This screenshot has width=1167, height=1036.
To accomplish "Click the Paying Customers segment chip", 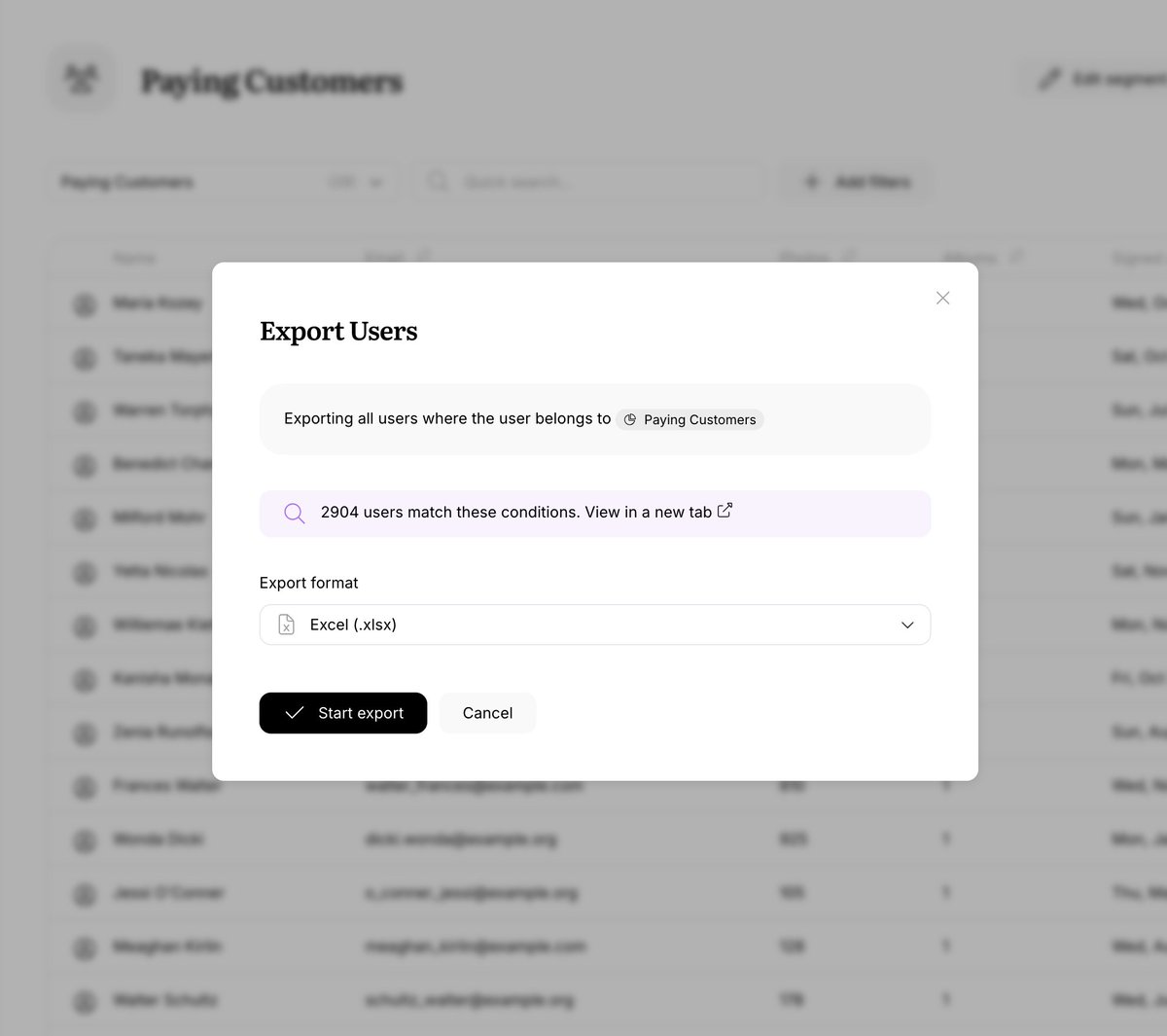I will [x=690, y=419].
